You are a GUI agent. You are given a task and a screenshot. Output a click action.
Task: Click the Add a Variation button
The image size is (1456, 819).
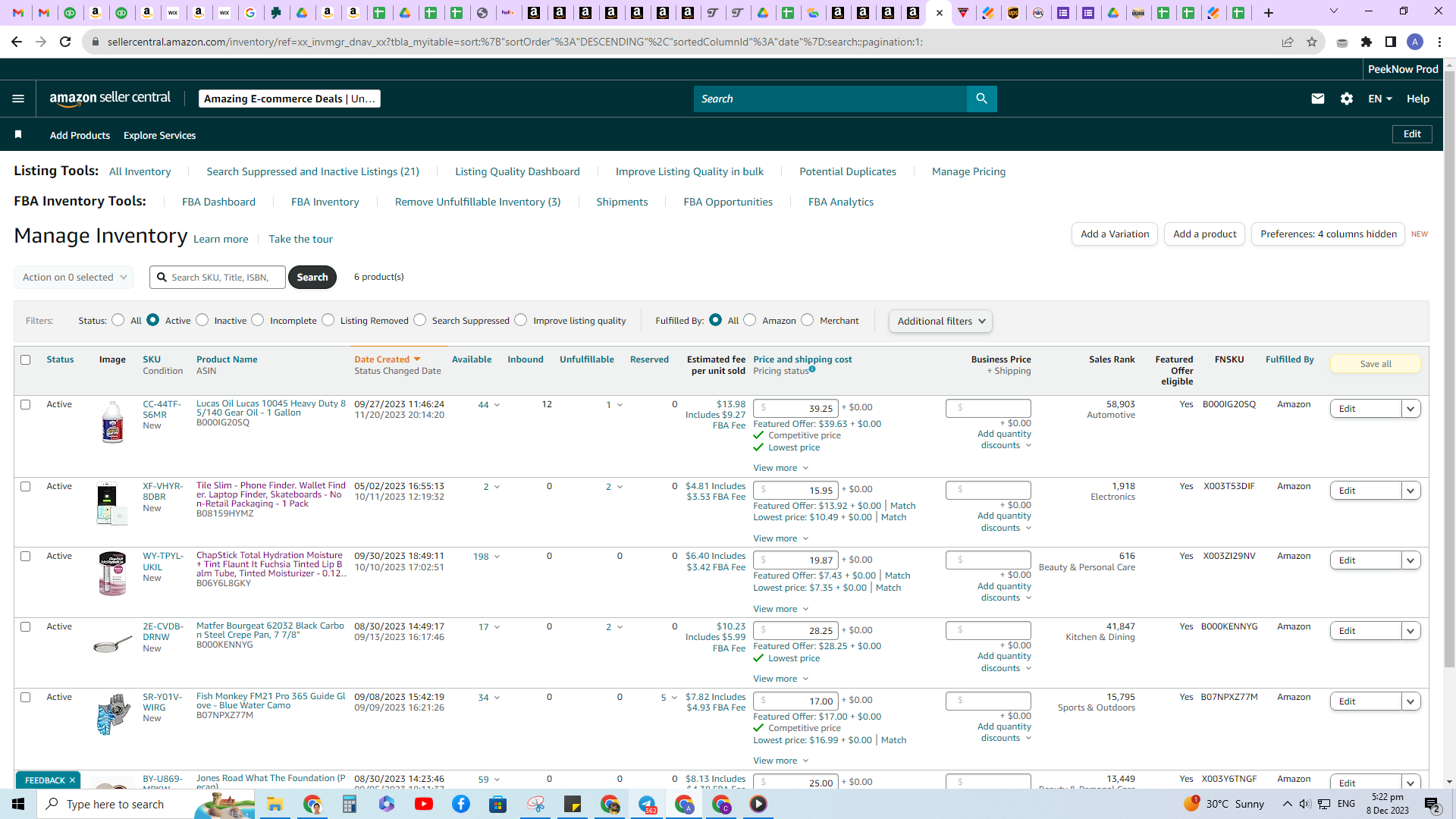pyautogui.click(x=1115, y=234)
